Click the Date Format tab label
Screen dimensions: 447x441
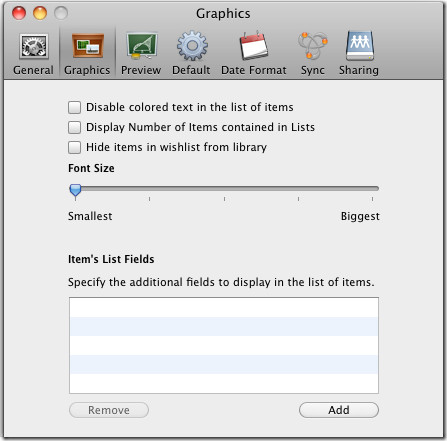254,70
